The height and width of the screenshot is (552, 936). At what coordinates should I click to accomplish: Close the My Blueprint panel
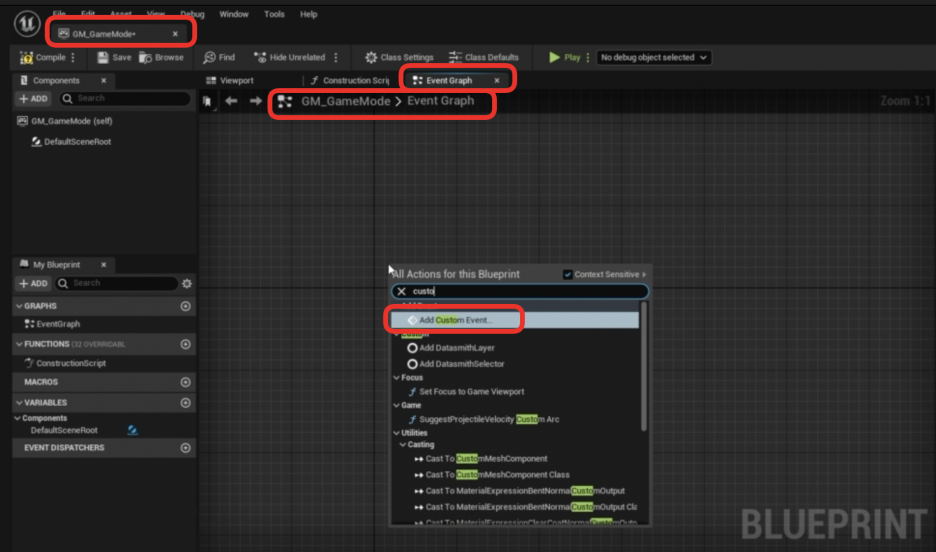point(103,264)
